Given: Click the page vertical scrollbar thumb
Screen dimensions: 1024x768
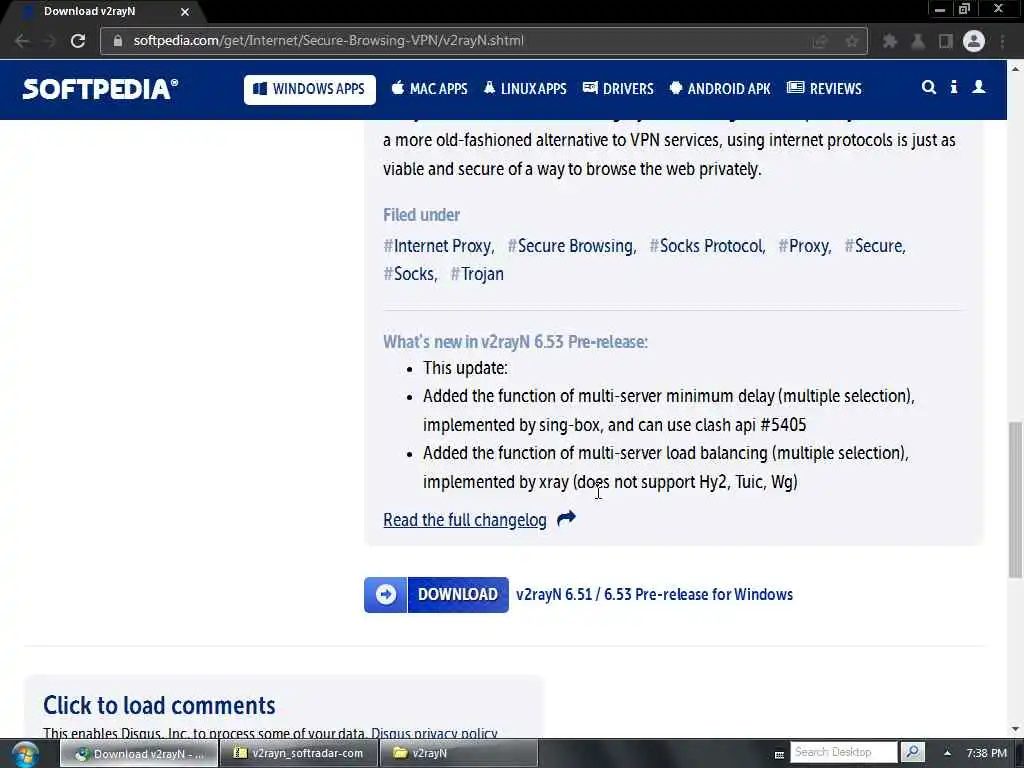Looking at the screenshot, I should tap(1015, 500).
